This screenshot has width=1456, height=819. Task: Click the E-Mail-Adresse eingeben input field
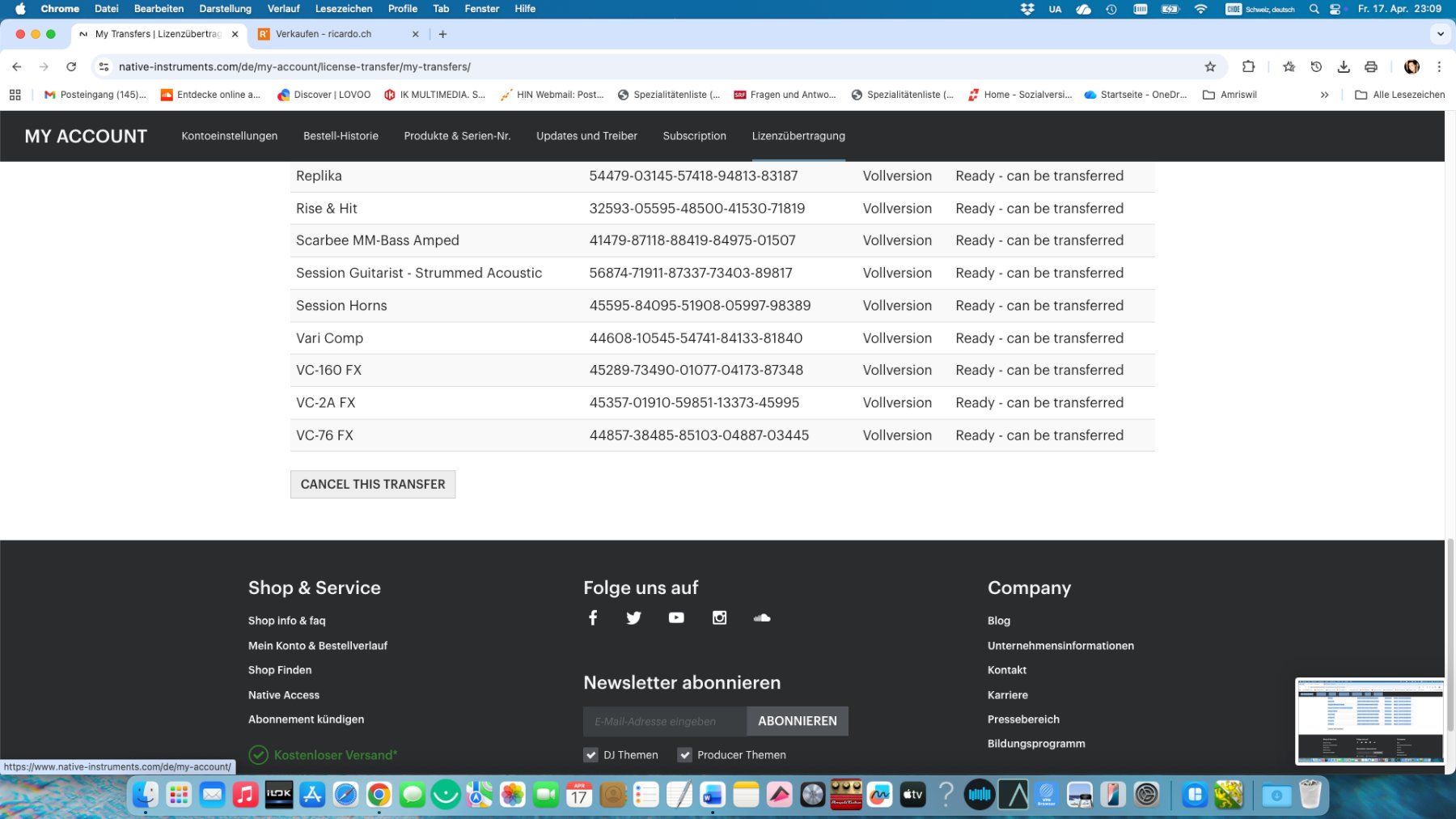coord(665,721)
